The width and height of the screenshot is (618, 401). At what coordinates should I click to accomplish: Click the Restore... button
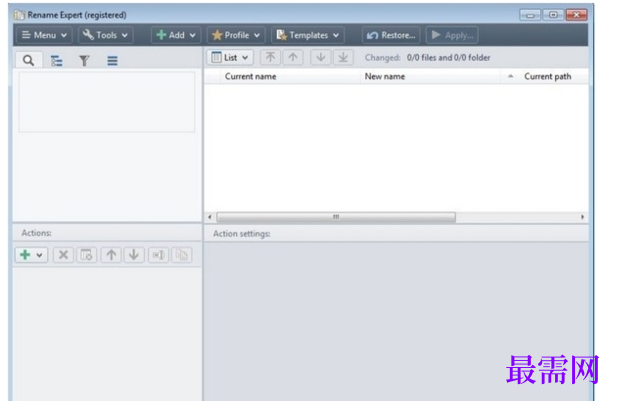(x=391, y=35)
